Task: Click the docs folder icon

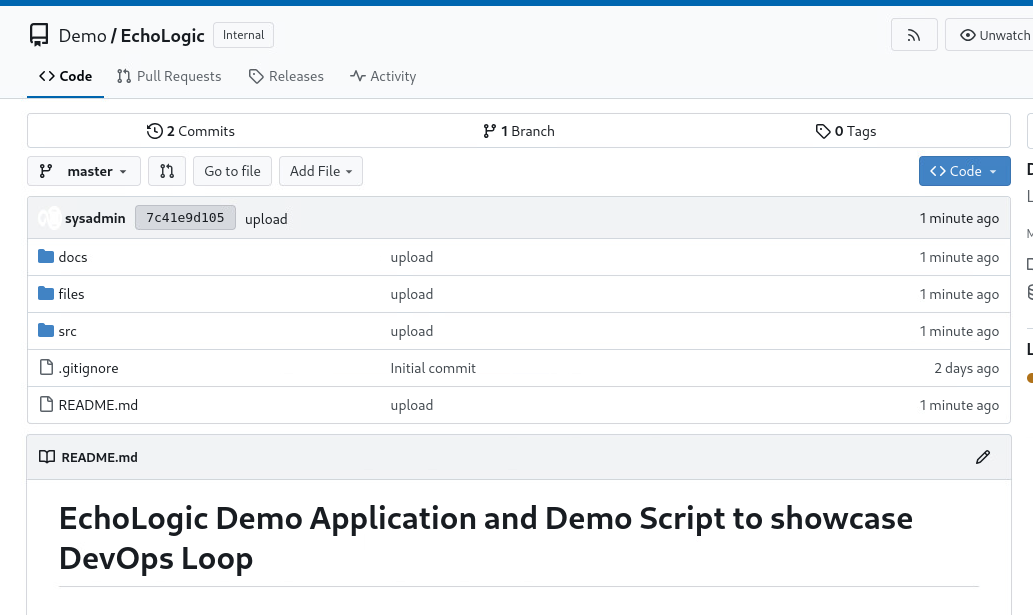Action: pyautogui.click(x=46, y=256)
